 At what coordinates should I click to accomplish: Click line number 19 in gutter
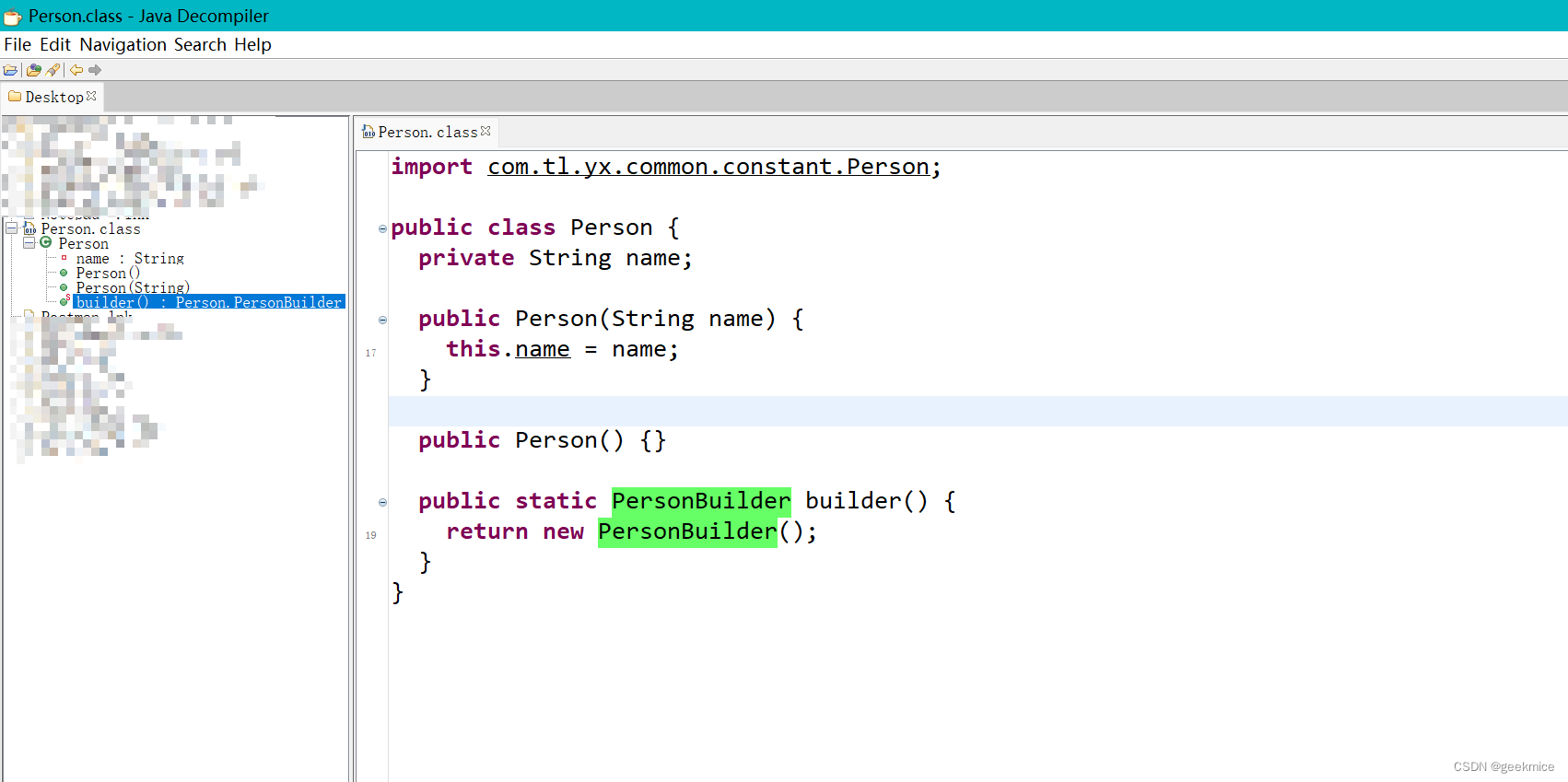(x=370, y=535)
